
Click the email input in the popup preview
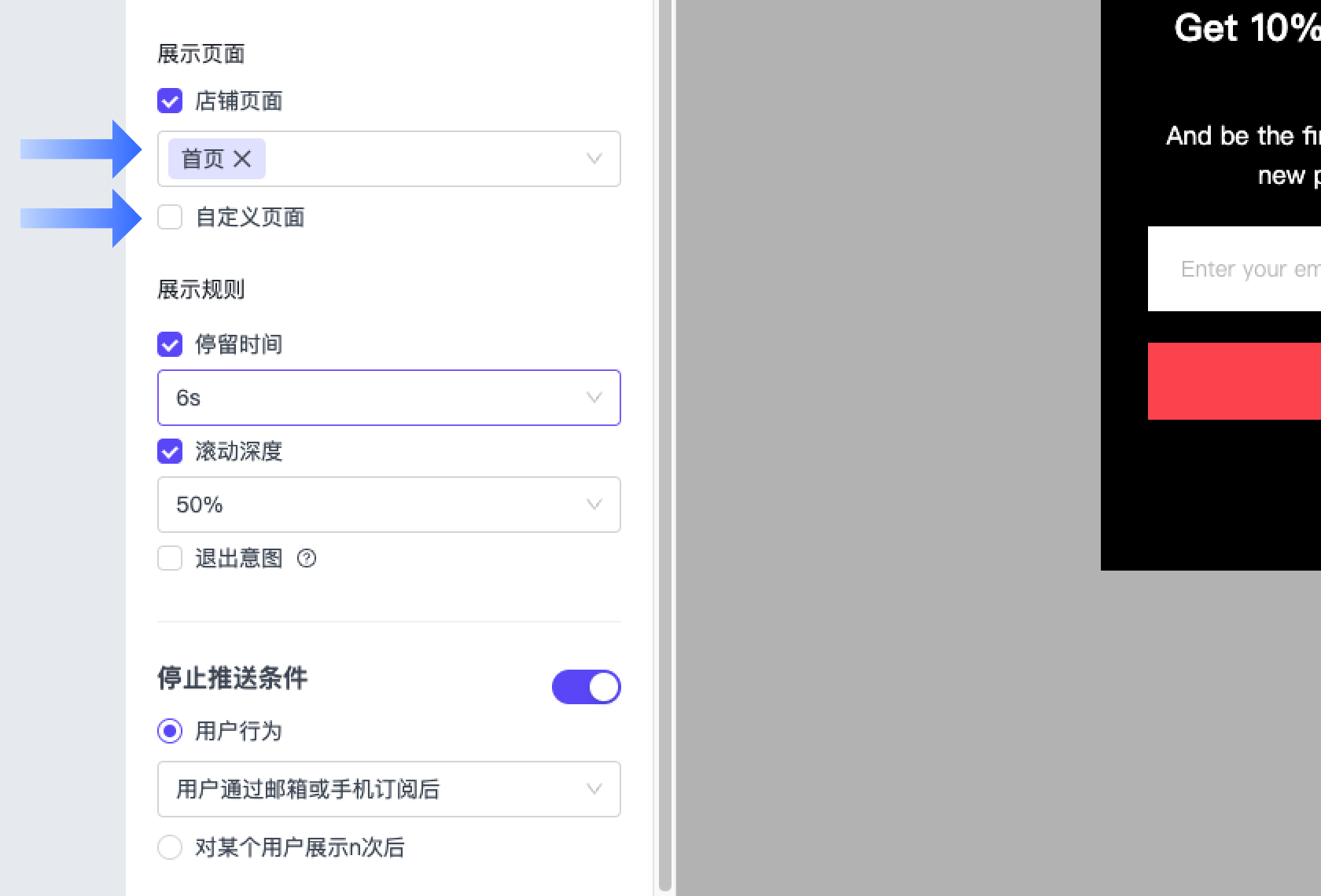pos(1235,269)
